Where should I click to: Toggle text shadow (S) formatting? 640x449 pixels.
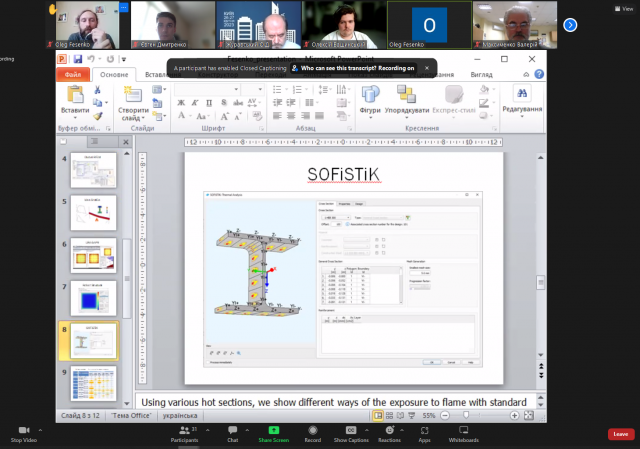224,103
